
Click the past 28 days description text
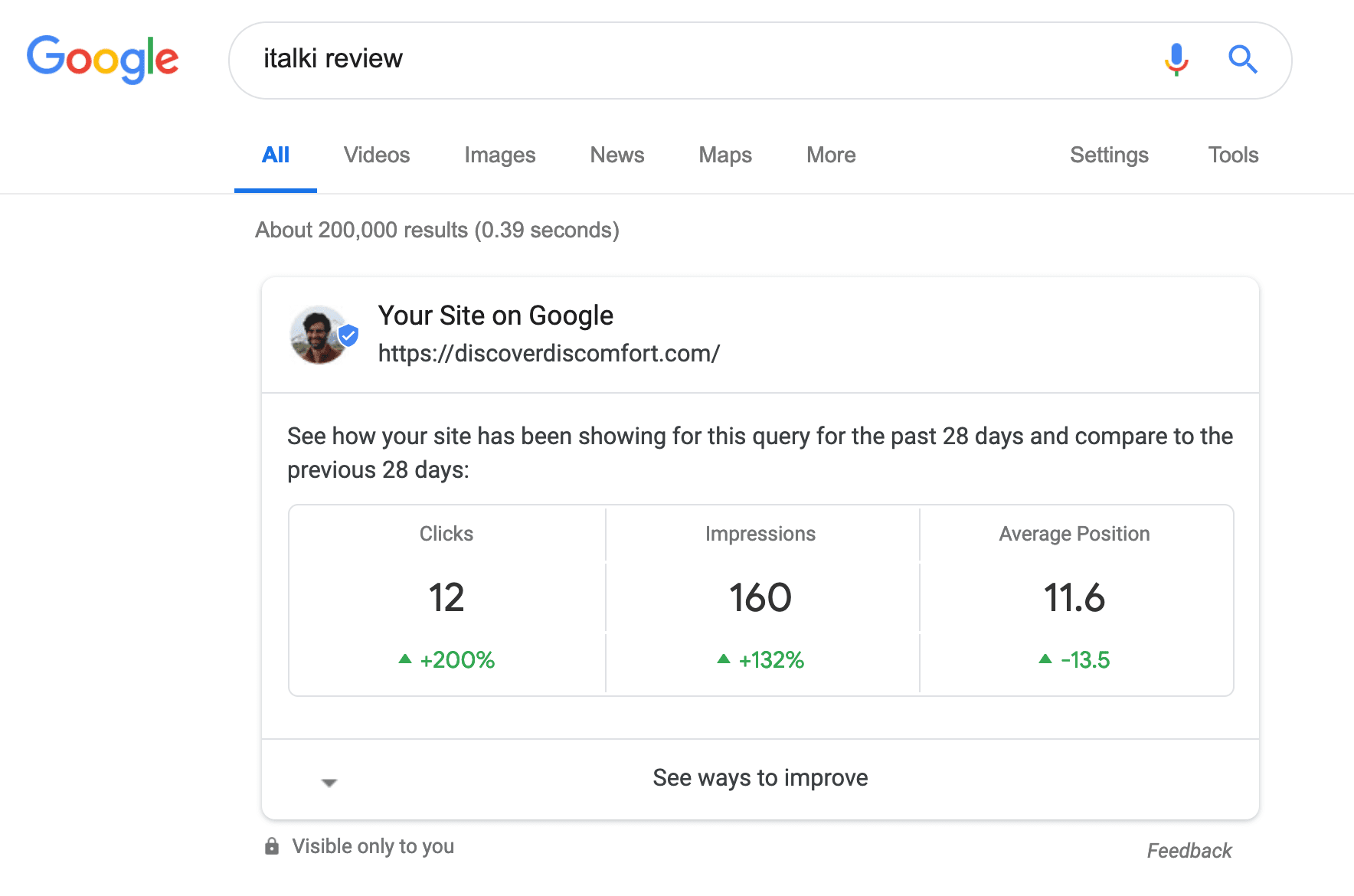pyautogui.click(x=760, y=453)
